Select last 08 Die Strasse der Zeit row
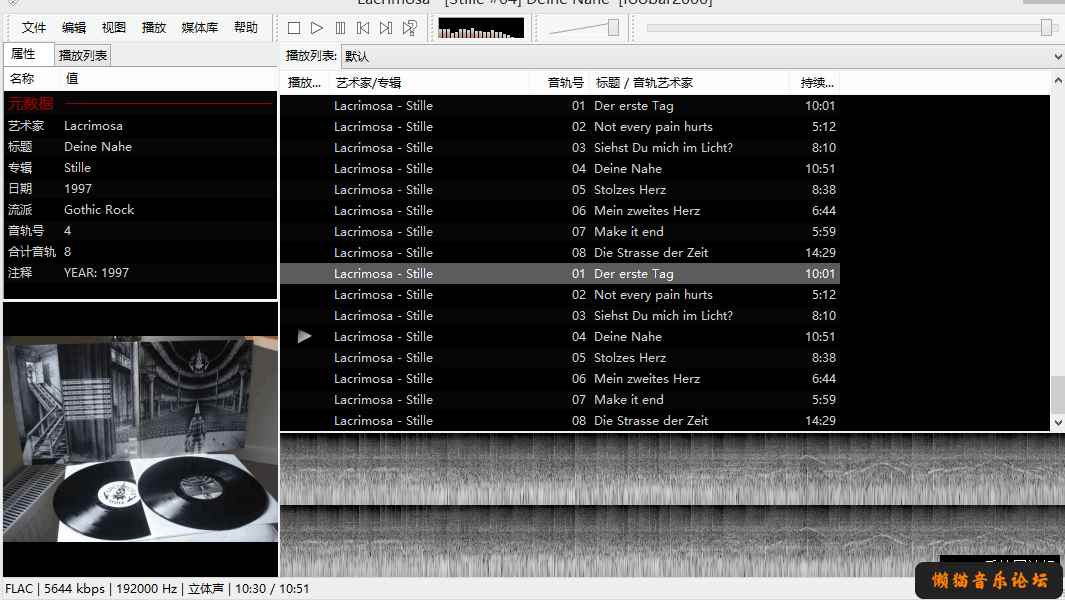 click(x=560, y=421)
